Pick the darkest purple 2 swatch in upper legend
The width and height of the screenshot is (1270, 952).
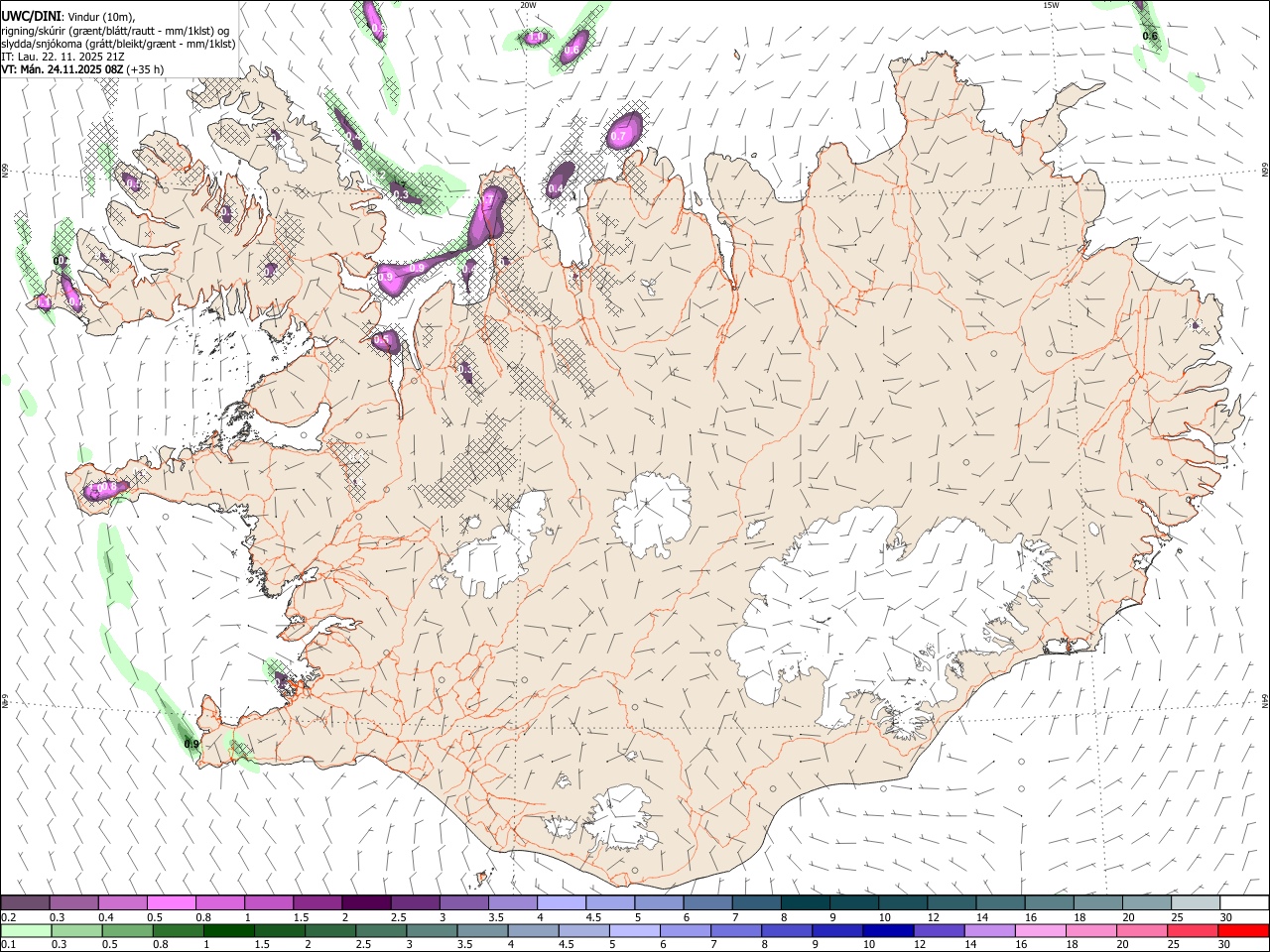366,903
